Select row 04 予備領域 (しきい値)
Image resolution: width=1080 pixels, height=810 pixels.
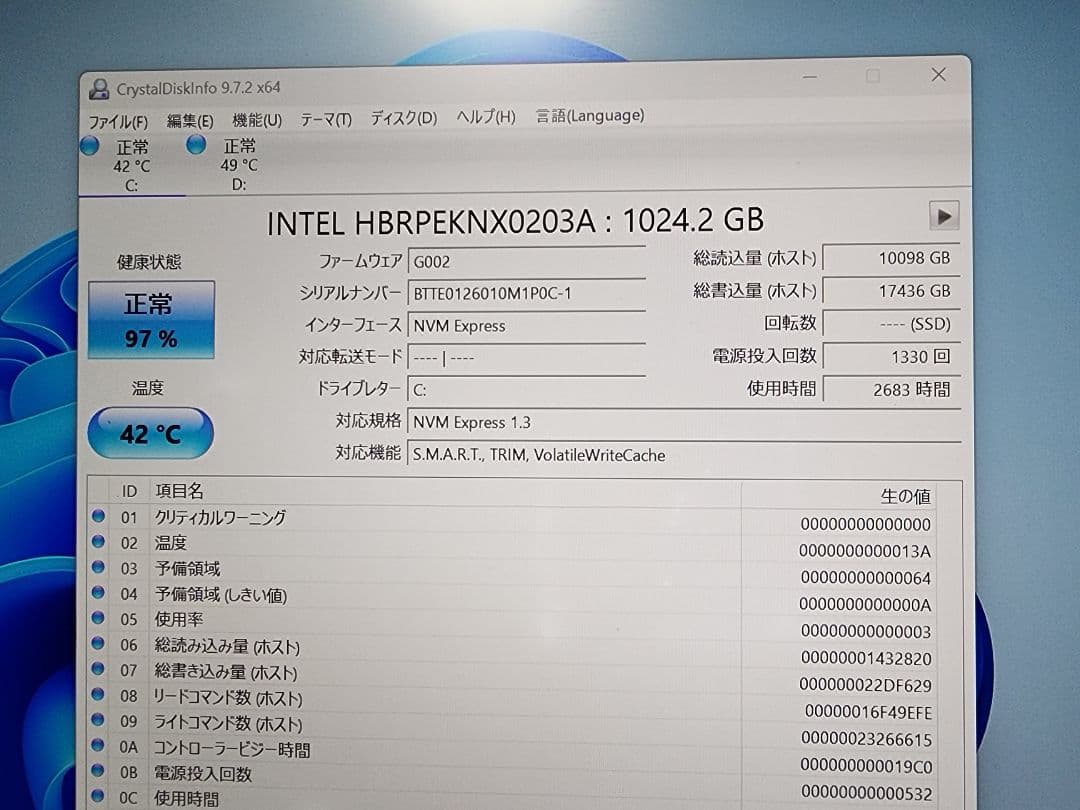511,598
